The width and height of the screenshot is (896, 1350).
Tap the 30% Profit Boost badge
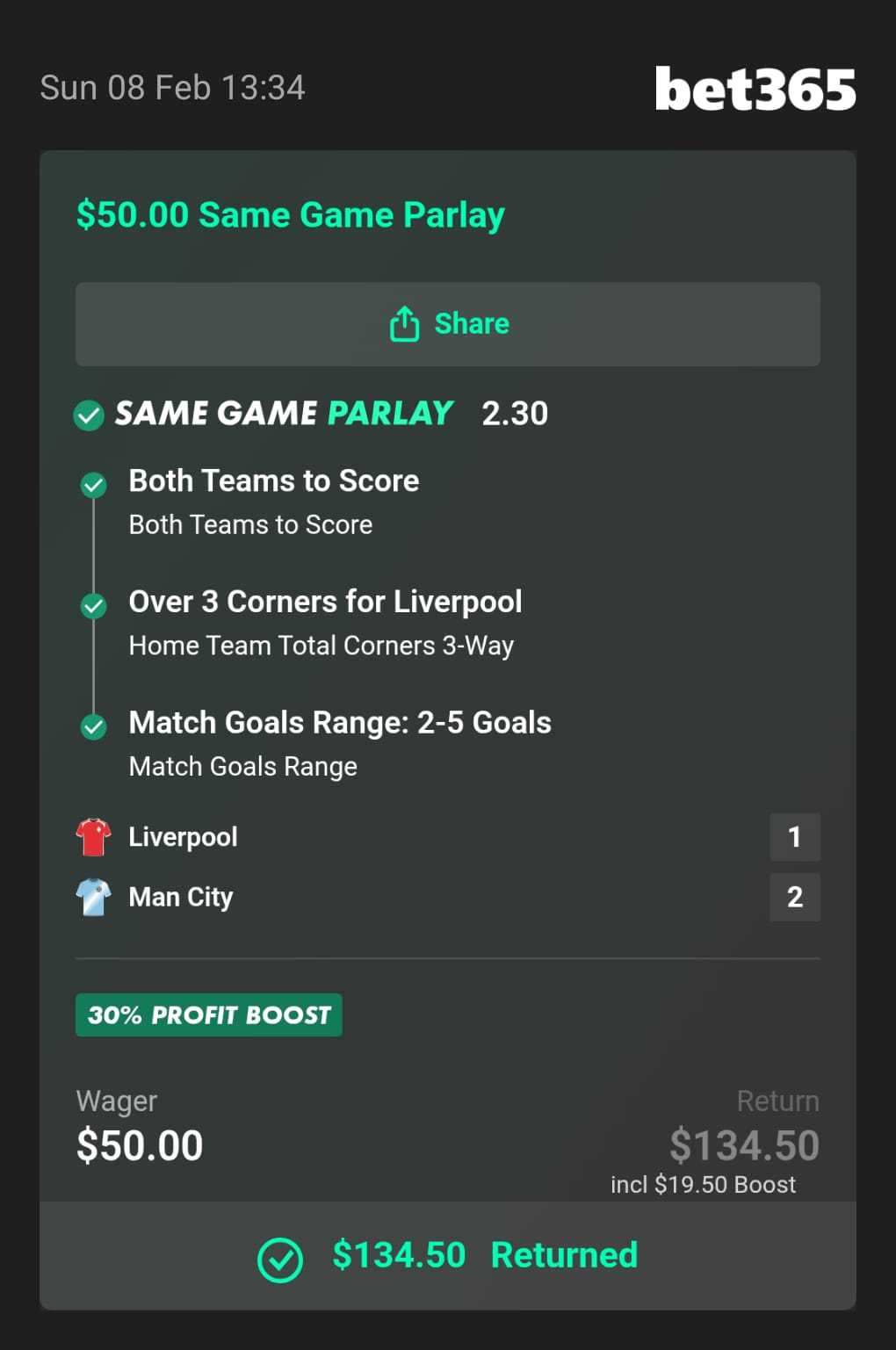pyautogui.click(x=209, y=1015)
